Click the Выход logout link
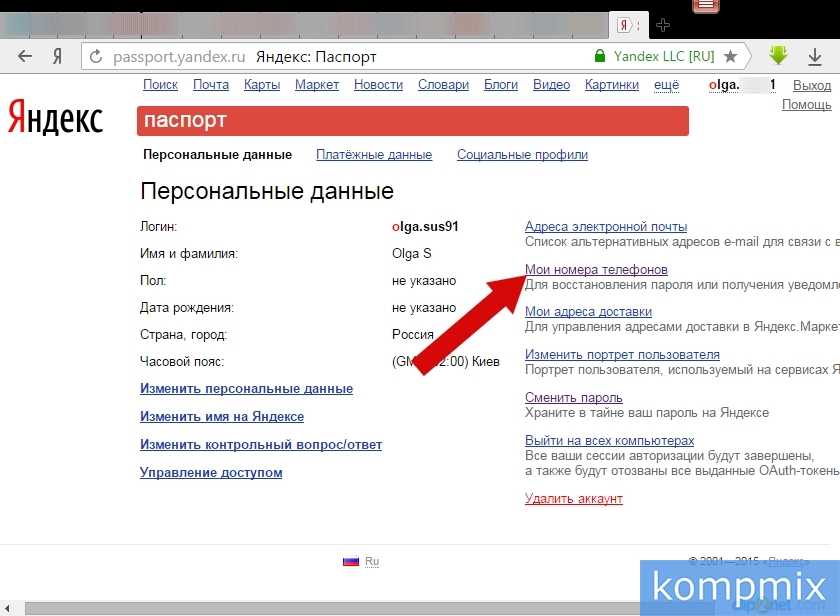The image size is (840, 616). point(812,86)
